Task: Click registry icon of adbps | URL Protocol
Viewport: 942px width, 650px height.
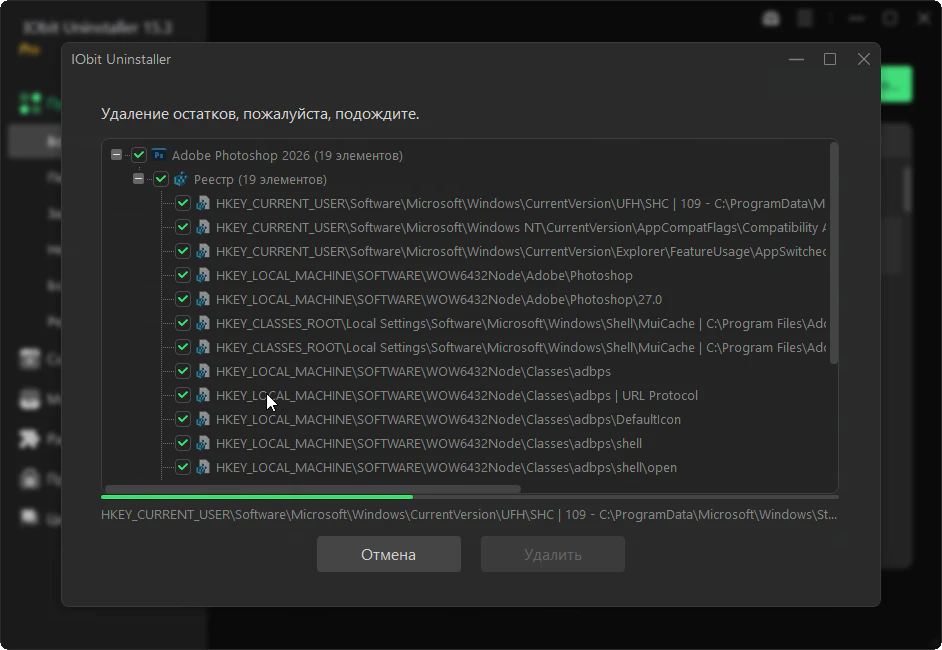Action: [x=203, y=395]
